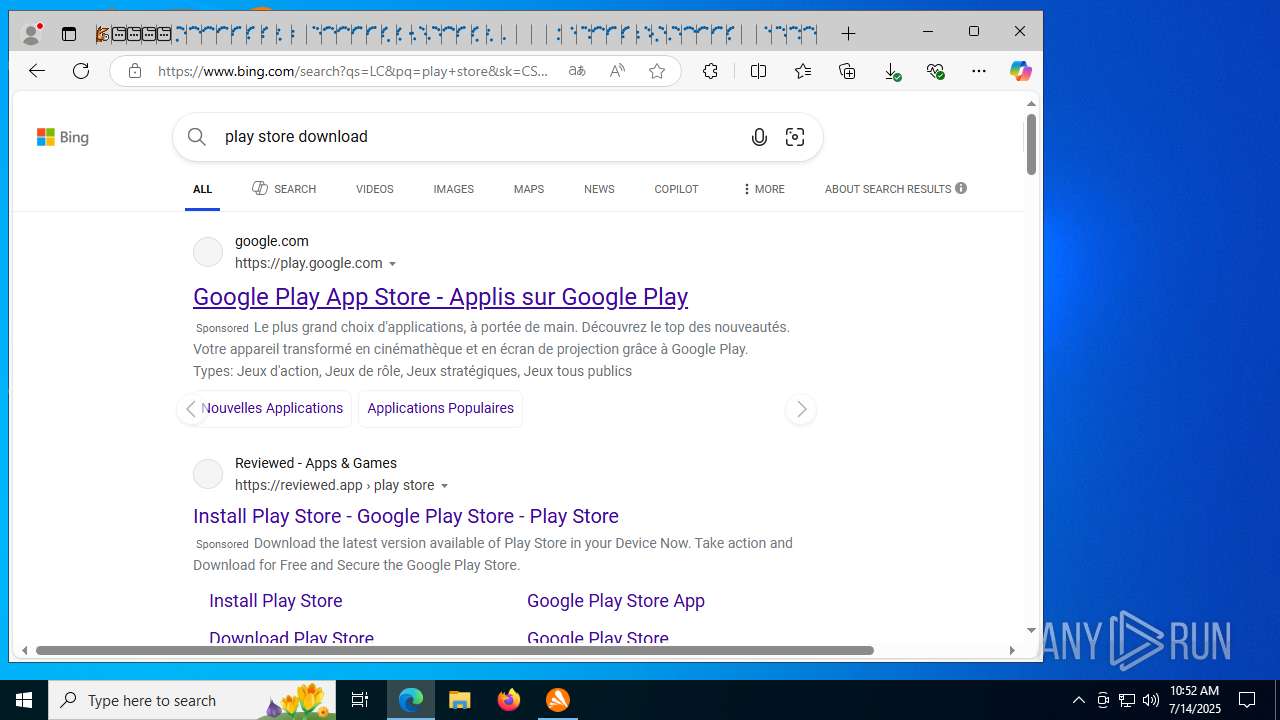
Task: Click the Bing logo
Action: click(63, 137)
